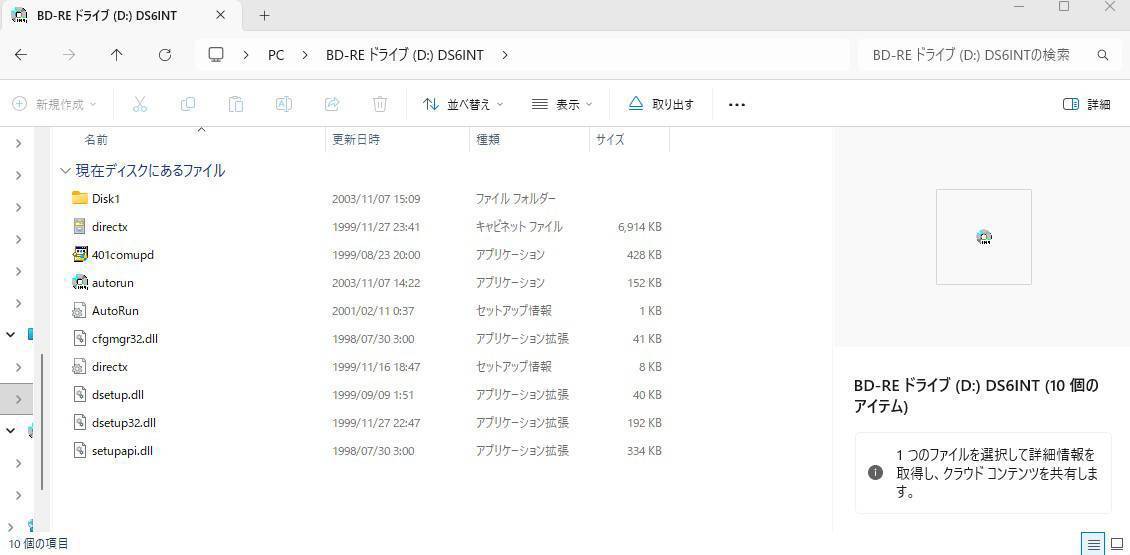Viewport: 1130px width, 555px height.
Task: Toggle the 詳細 details pane
Action: pyautogui.click(x=1087, y=105)
